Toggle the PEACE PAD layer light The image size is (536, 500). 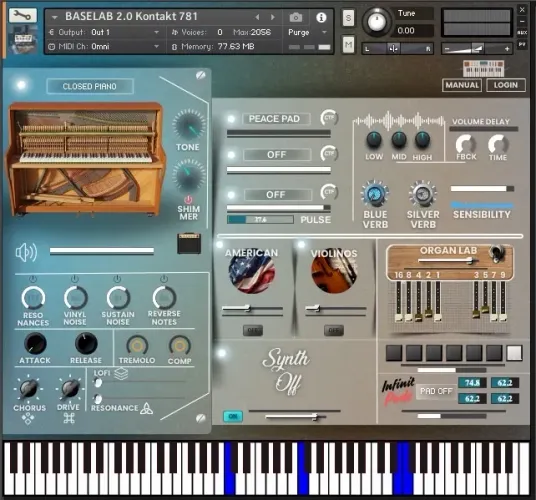pyautogui.click(x=231, y=119)
